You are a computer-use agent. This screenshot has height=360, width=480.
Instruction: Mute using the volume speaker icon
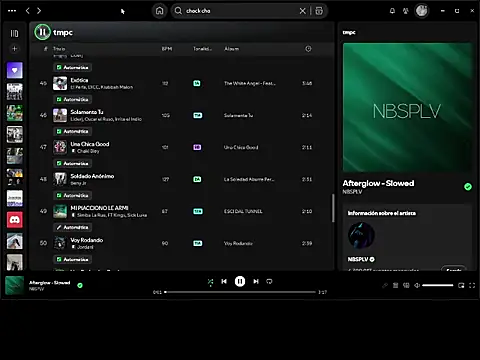[x=417, y=285]
